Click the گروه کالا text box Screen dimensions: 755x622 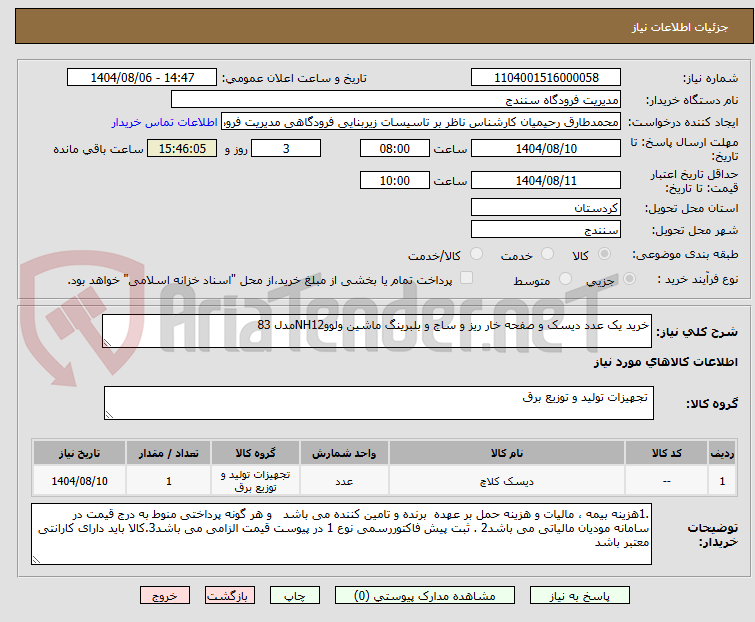[378, 403]
